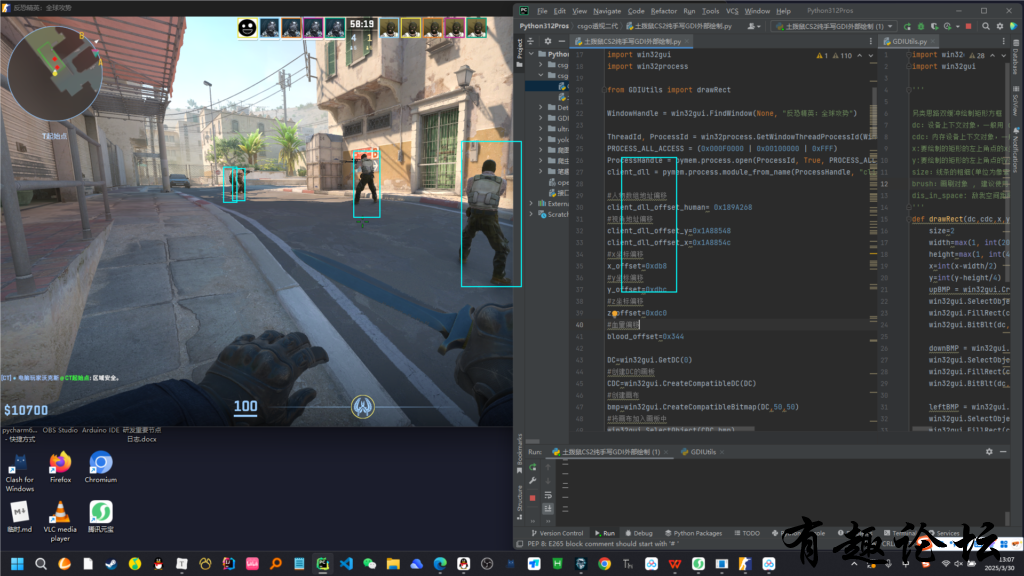Viewport: 1024px width, 576px height.
Task: Open WeChat from the taskbar
Action: click(370, 564)
